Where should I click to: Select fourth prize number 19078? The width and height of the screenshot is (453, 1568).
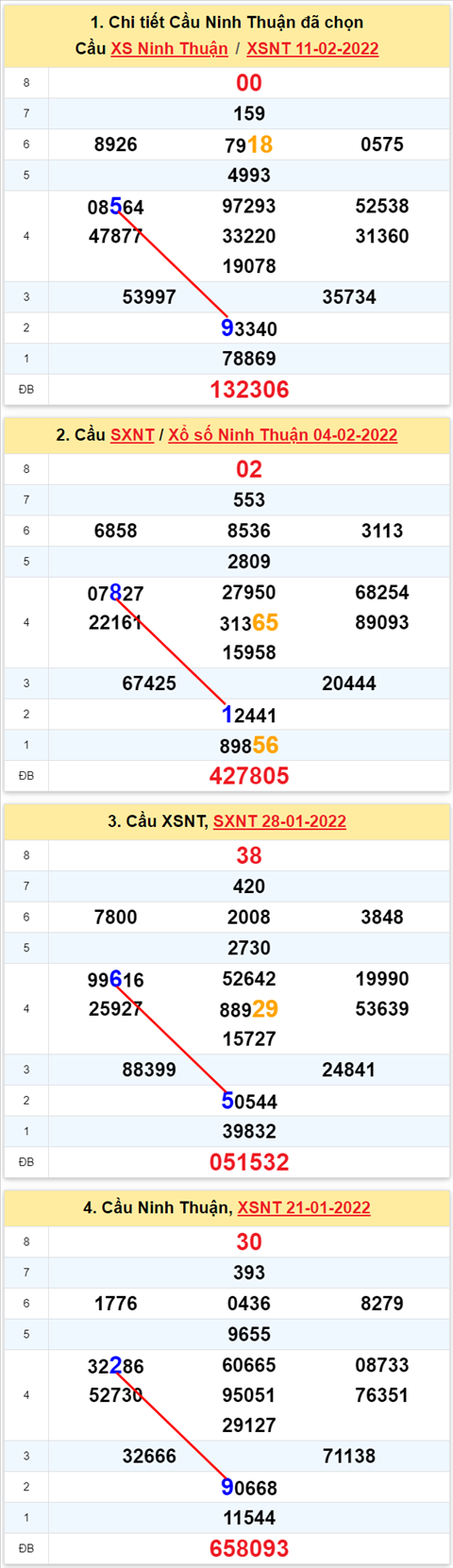tap(249, 265)
